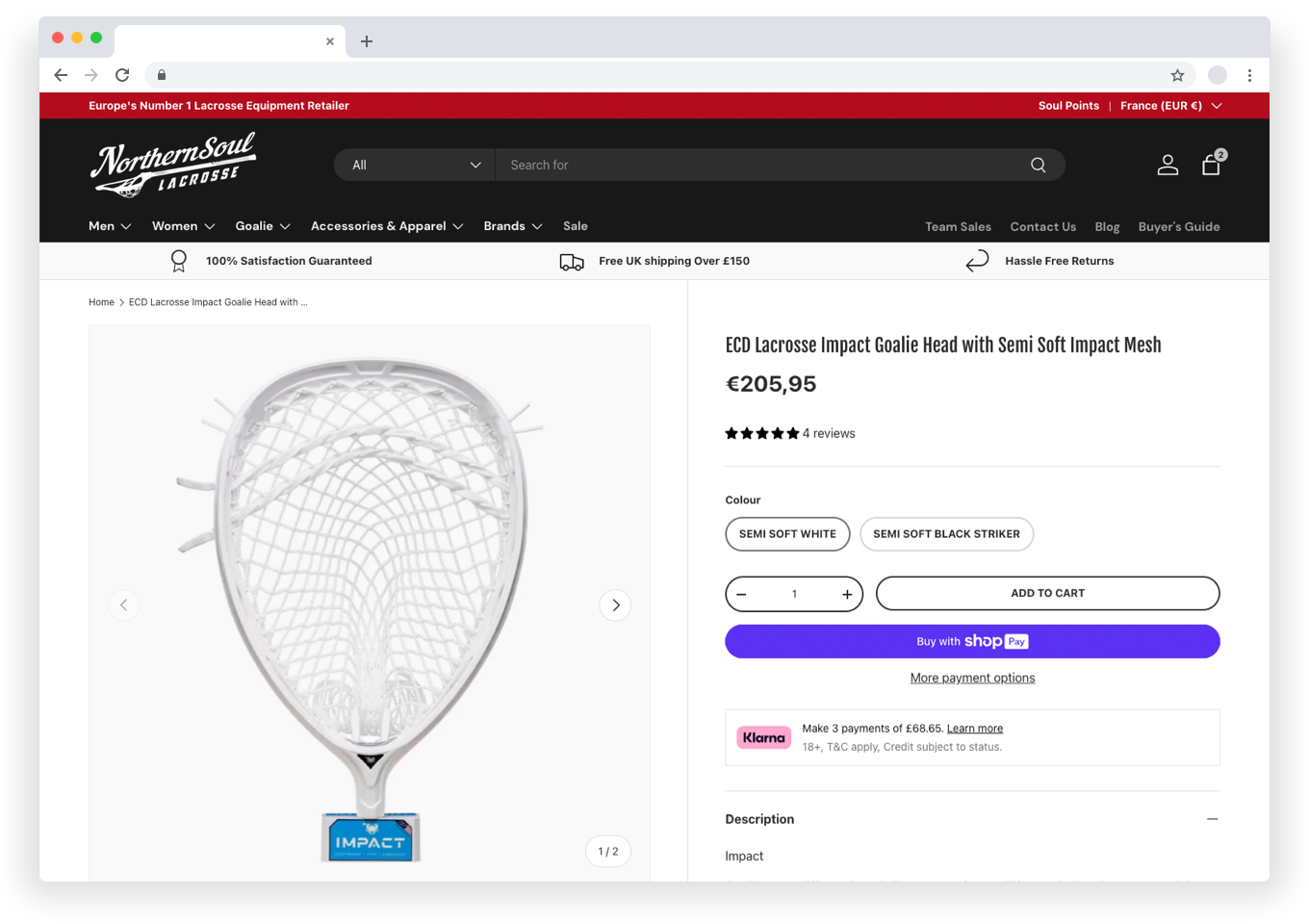
Task: Click the Northern Soul Lacrosse logo
Action: pos(173,165)
